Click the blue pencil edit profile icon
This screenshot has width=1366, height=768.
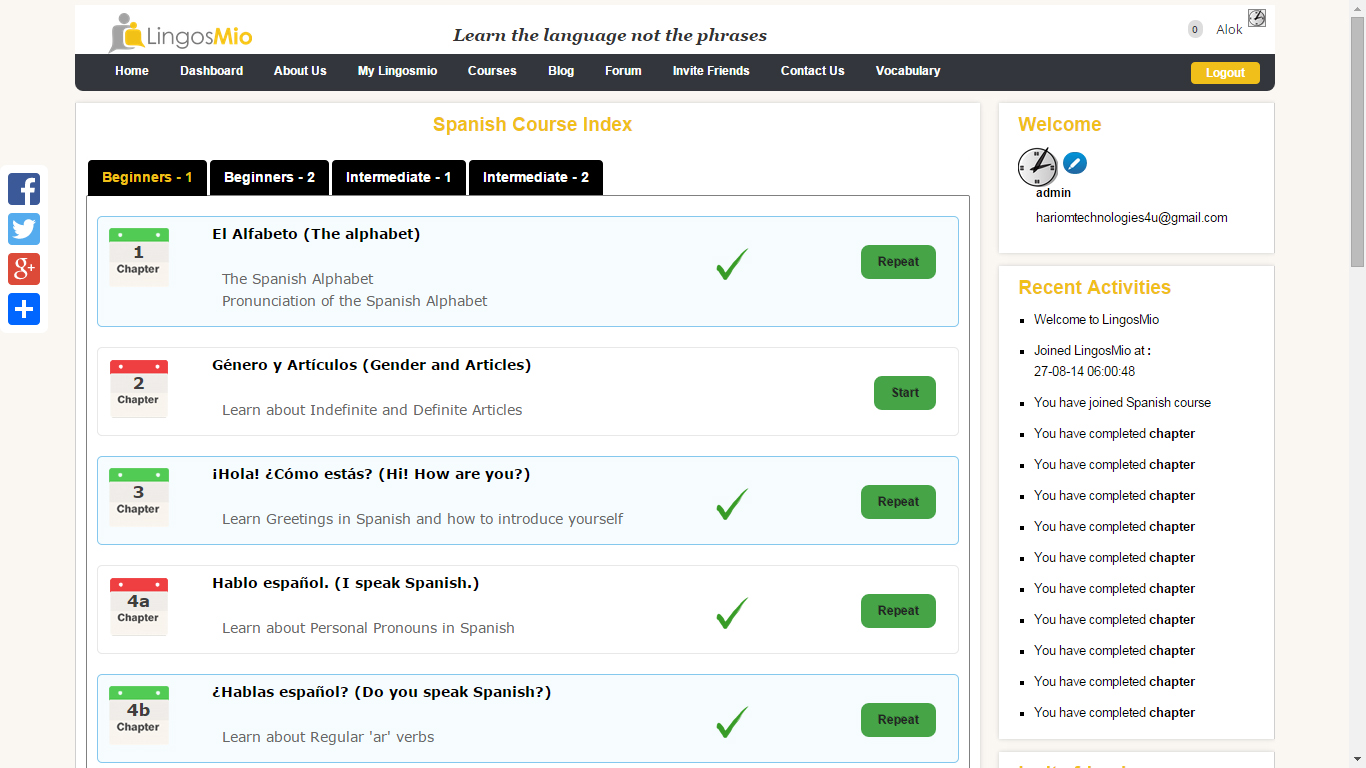click(1074, 163)
